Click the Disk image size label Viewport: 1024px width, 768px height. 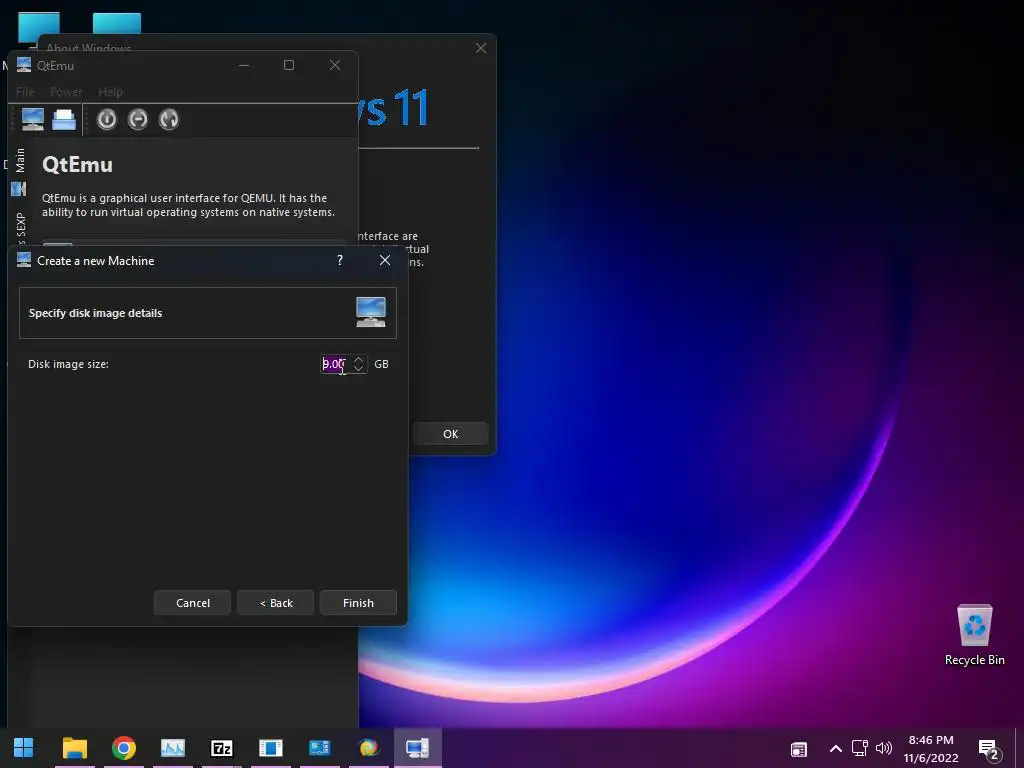tap(69, 364)
